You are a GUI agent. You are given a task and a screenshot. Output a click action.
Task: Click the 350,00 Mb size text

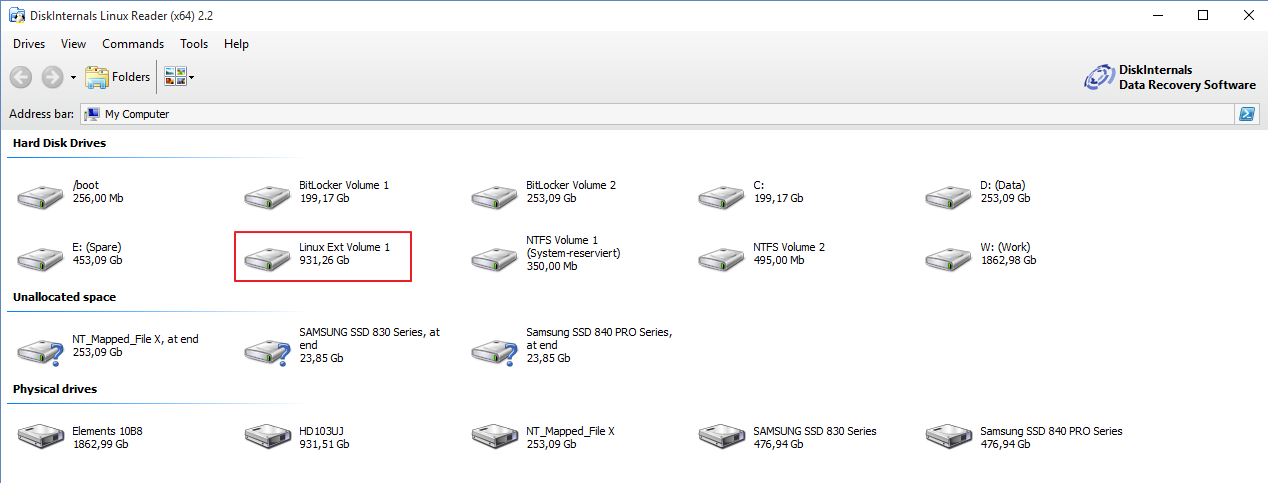[552, 266]
